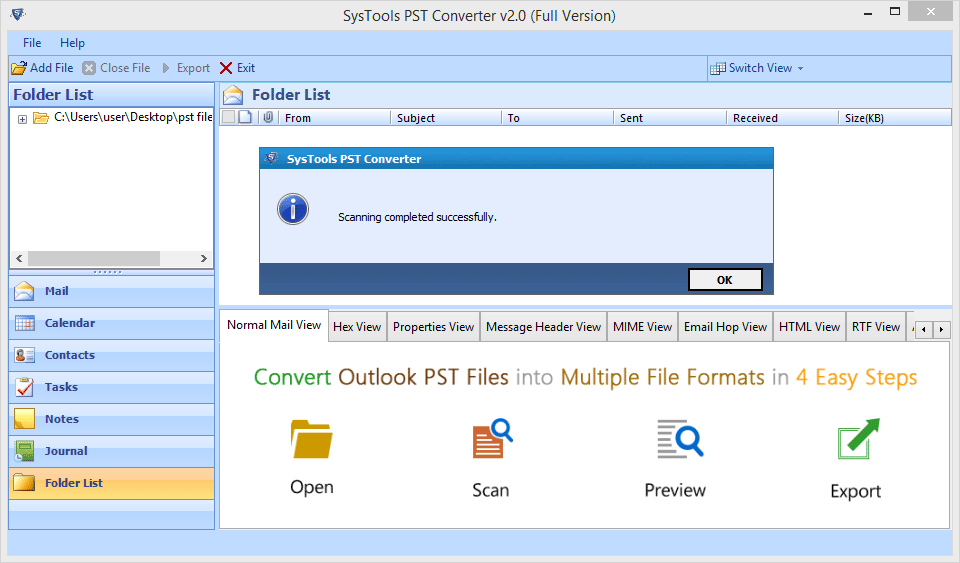Open the Help menu
Viewport: 960px width, 563px height.
tap(72, 43)
